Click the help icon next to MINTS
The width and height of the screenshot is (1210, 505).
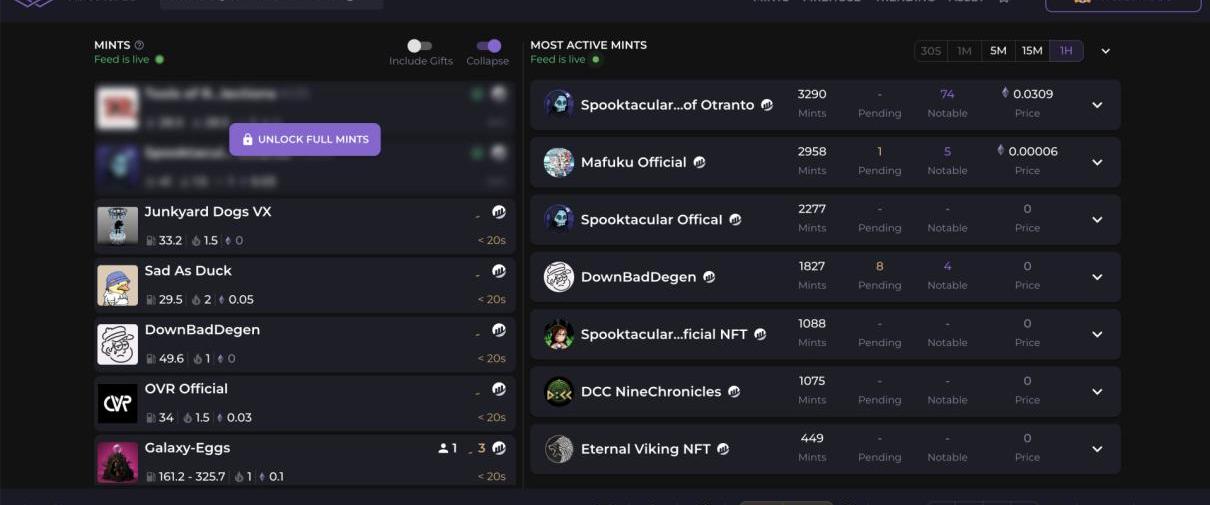[139, 45]
